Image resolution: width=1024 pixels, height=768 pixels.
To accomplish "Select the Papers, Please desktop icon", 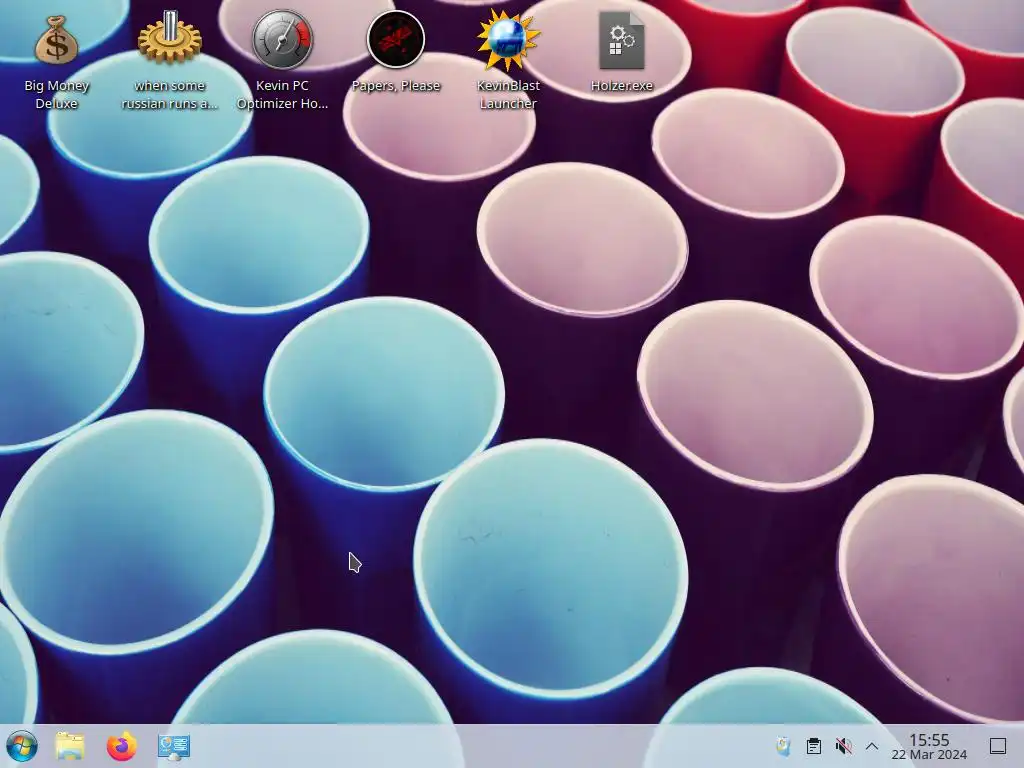I will point(396,40).
